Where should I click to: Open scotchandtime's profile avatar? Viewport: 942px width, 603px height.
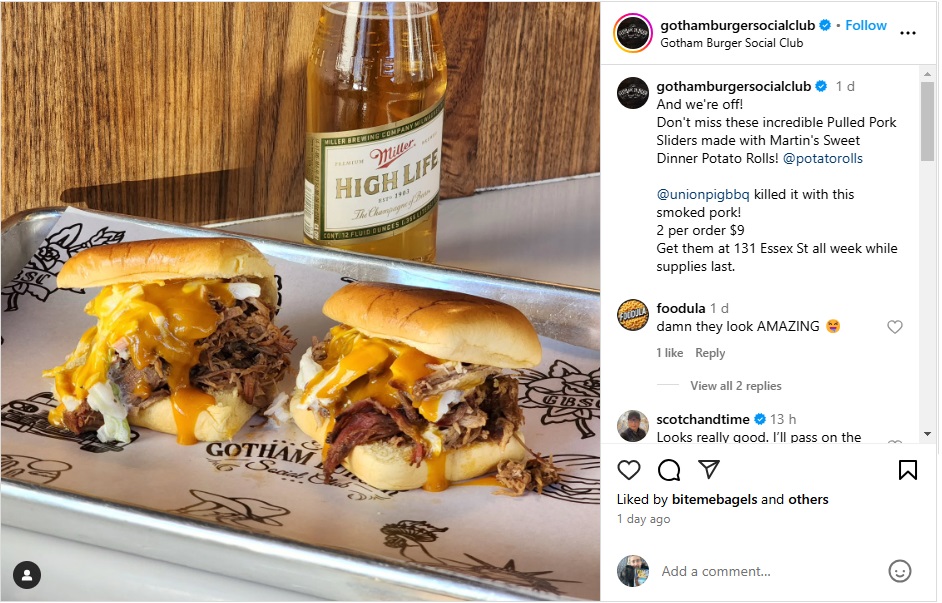coord(633,426)
